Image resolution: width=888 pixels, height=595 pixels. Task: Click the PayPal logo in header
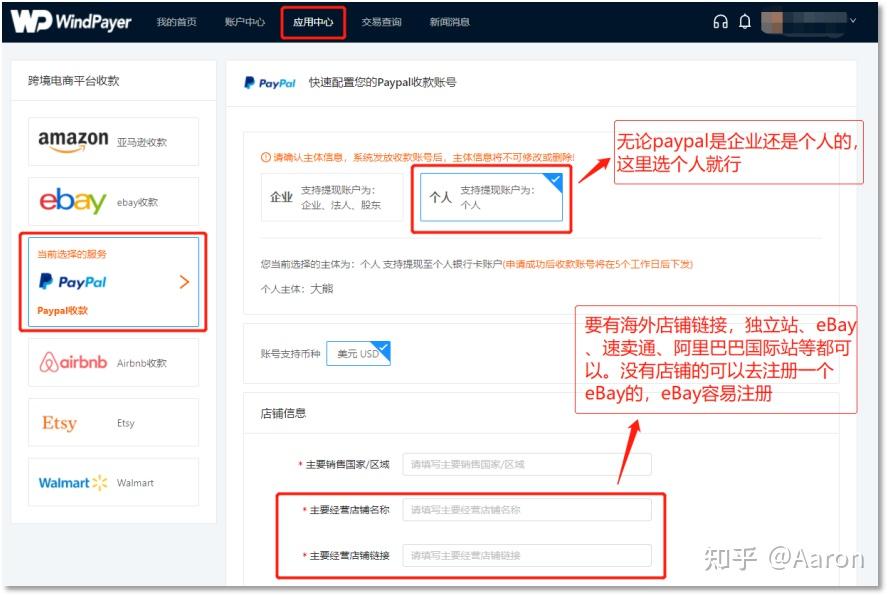[x=270, y=83]
